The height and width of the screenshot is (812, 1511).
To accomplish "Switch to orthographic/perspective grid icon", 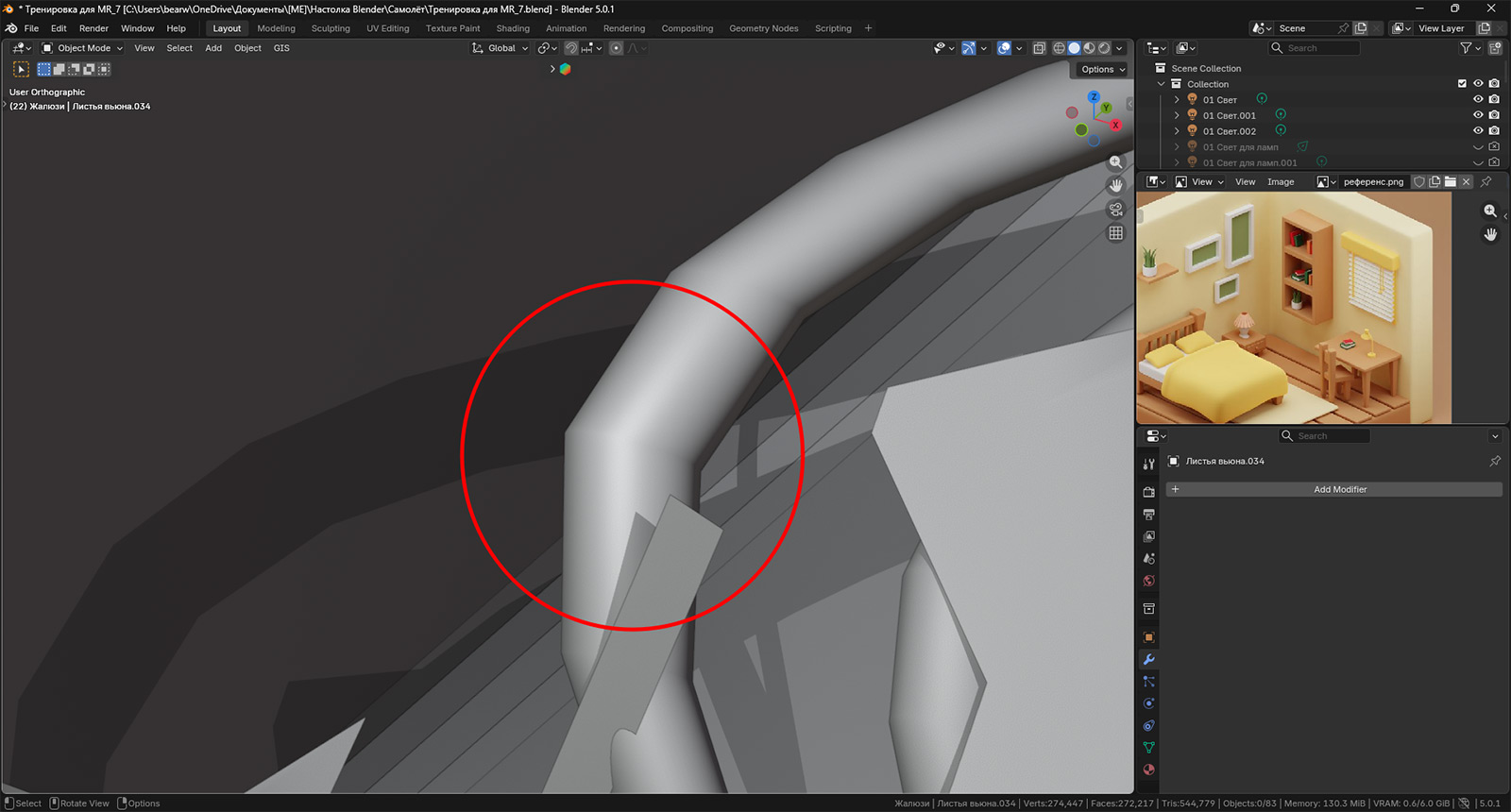I will 1115,233.
